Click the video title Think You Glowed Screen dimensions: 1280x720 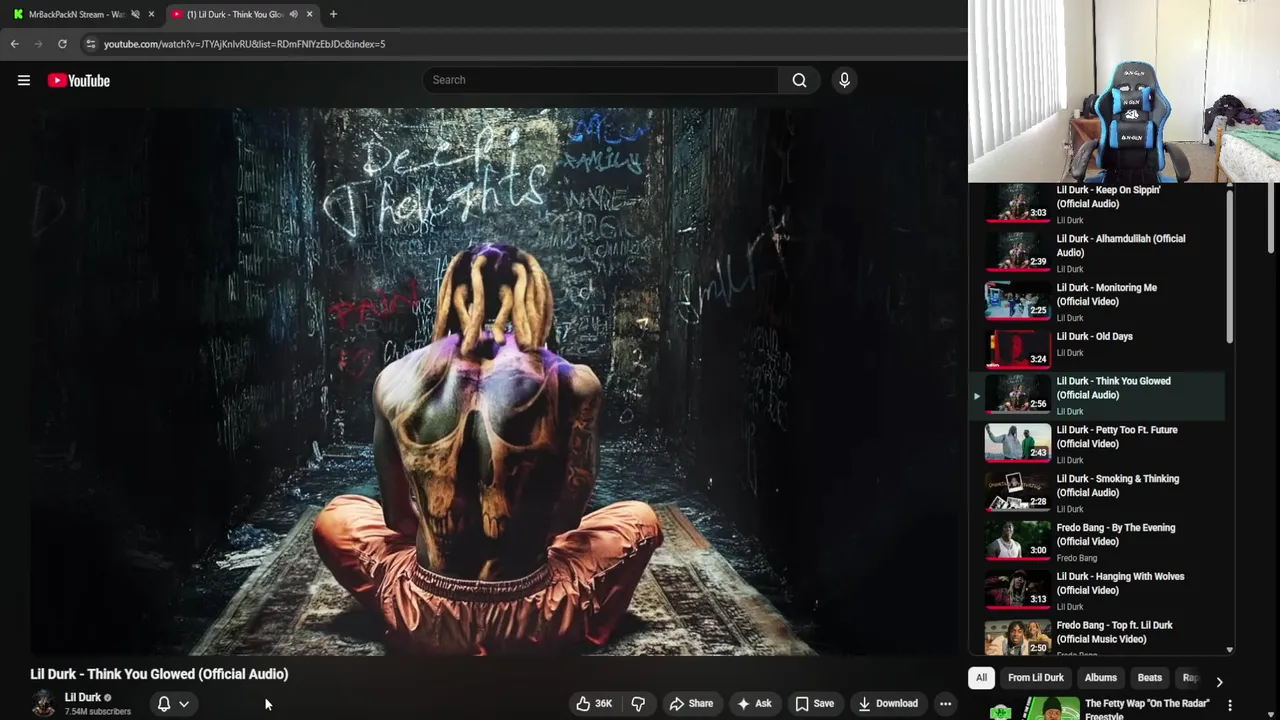(159, 674)
